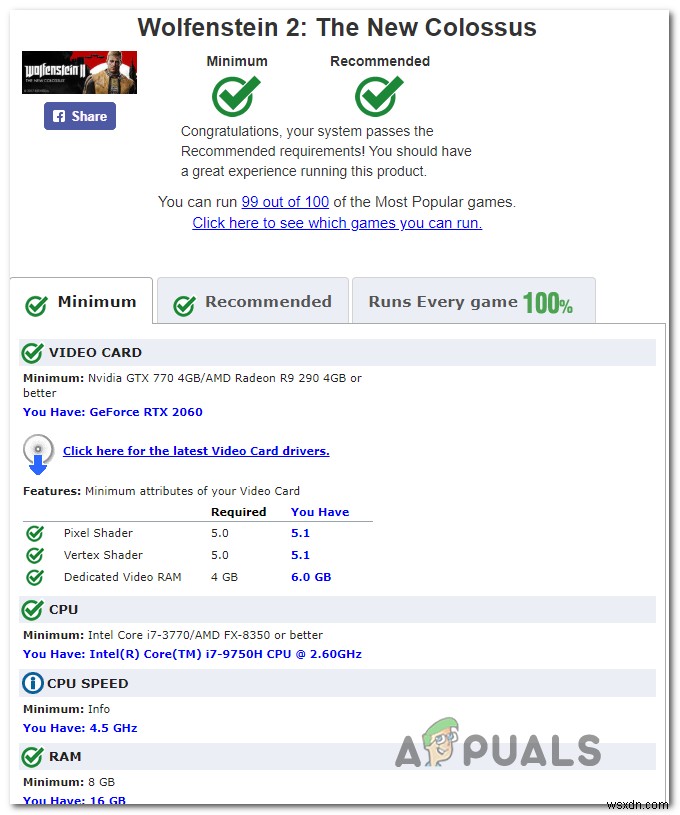
Task: Click the Pixel Shader checkmark icon
Action: (x=35, y=533)
